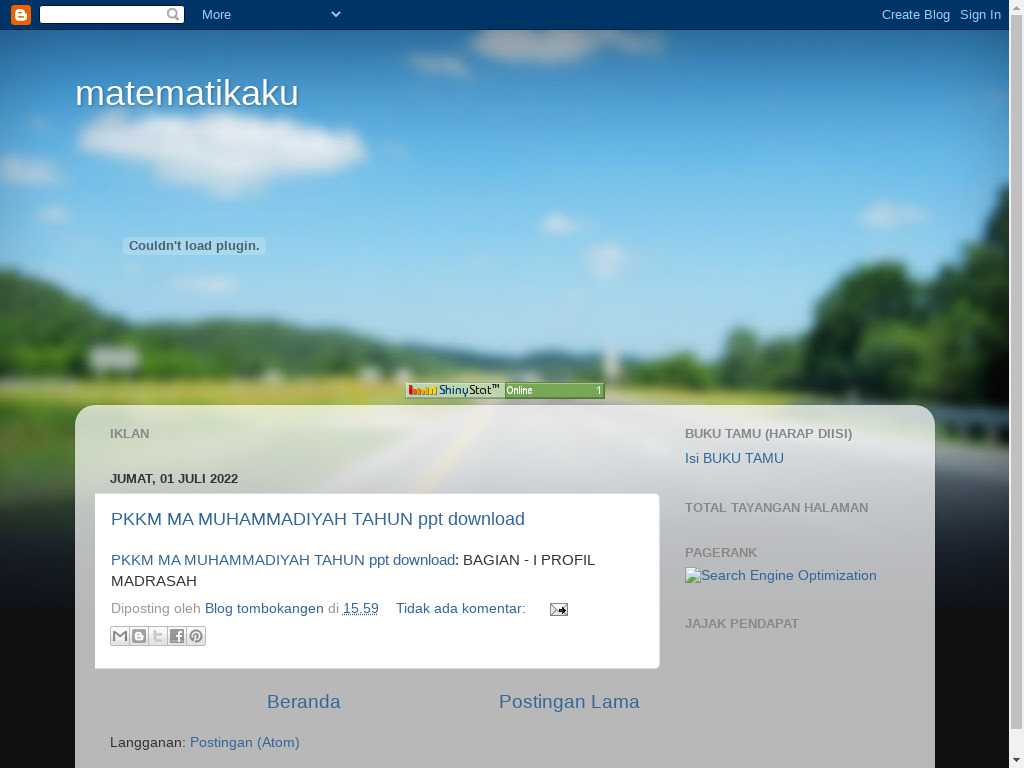The height and width of the screenshot is (768, 1024).
Task: Click the JUMAT, 01 JULI 2022 date header
Action: tap(174, 479)
